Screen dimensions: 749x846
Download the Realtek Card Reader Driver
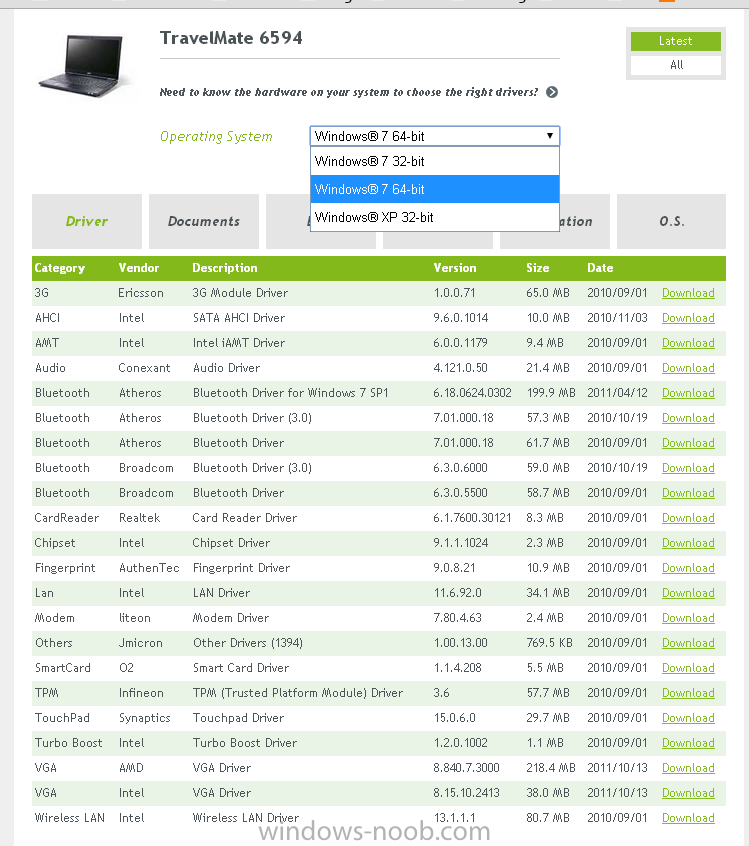pos(688,518)
